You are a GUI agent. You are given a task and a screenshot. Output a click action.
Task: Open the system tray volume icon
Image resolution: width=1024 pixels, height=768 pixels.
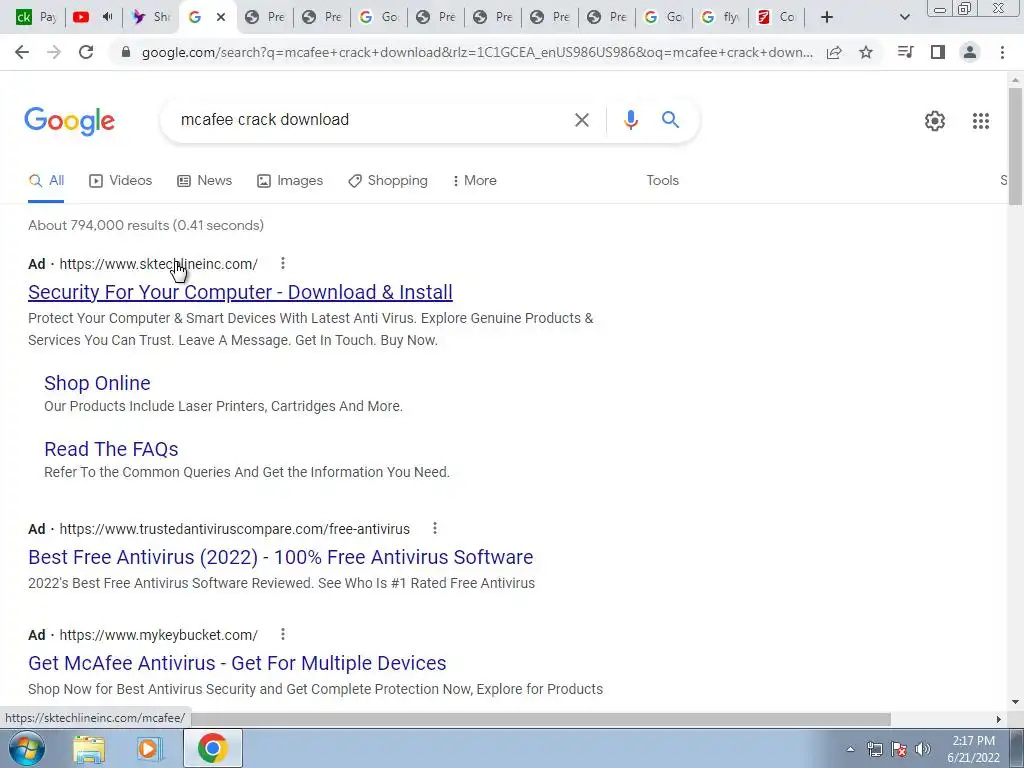pyautogui.click(x=923, y=749)
